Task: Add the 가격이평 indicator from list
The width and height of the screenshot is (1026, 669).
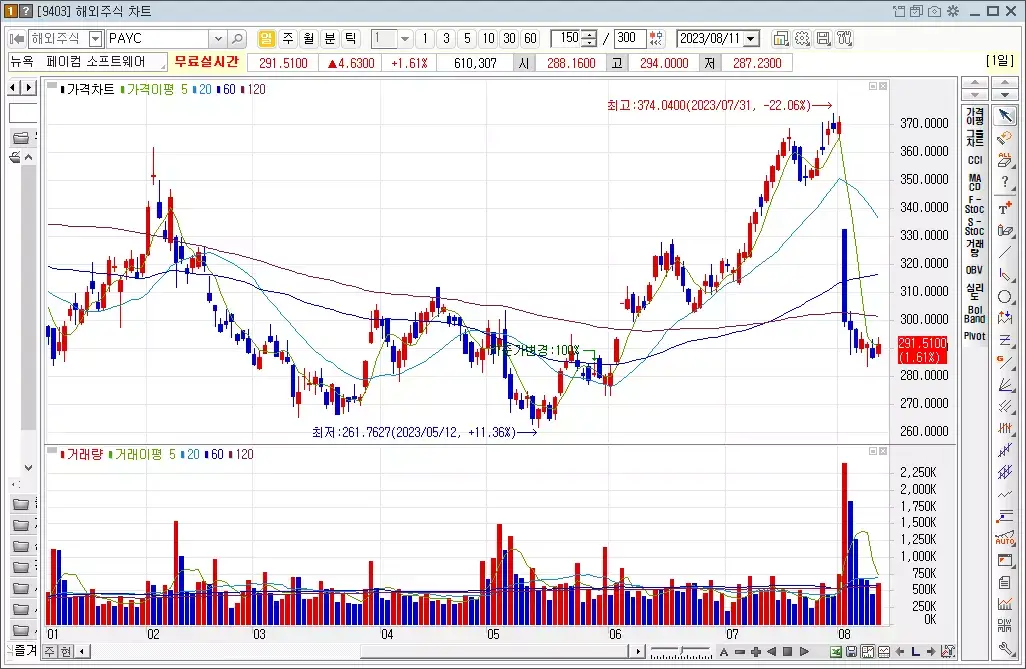Action: click(974, 117)
